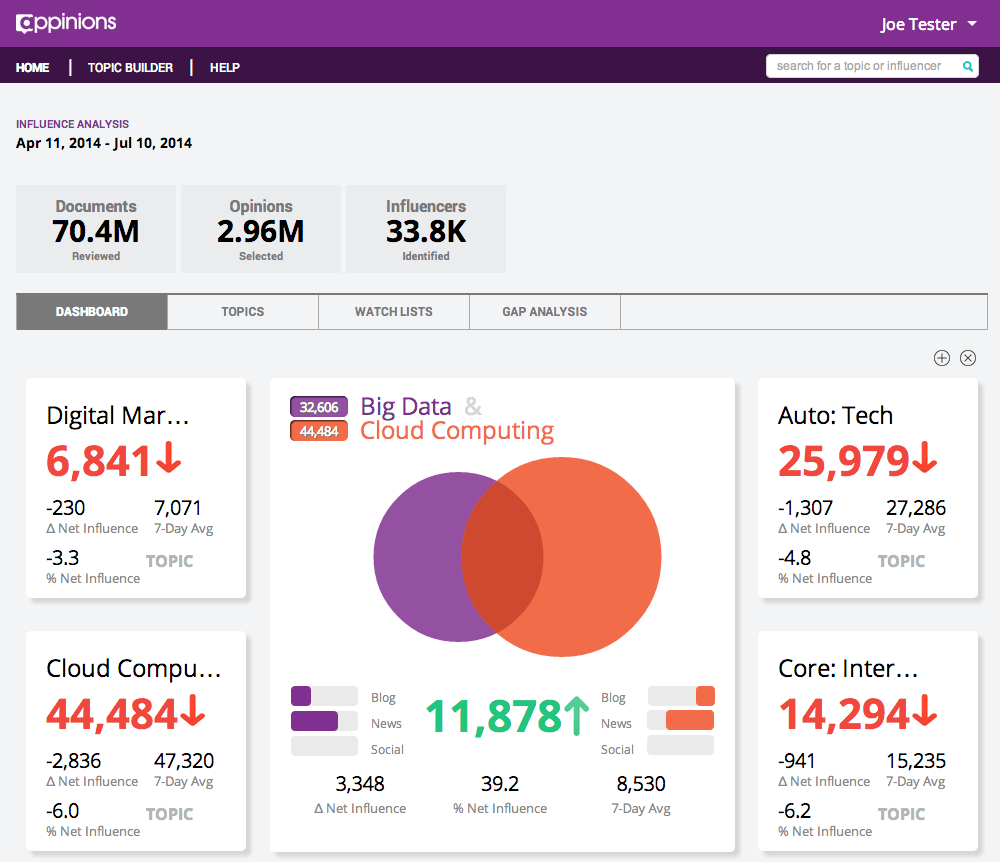The image size is (1000, 862).
Task: Click the add widget plus icon
Action: (941, 358)
